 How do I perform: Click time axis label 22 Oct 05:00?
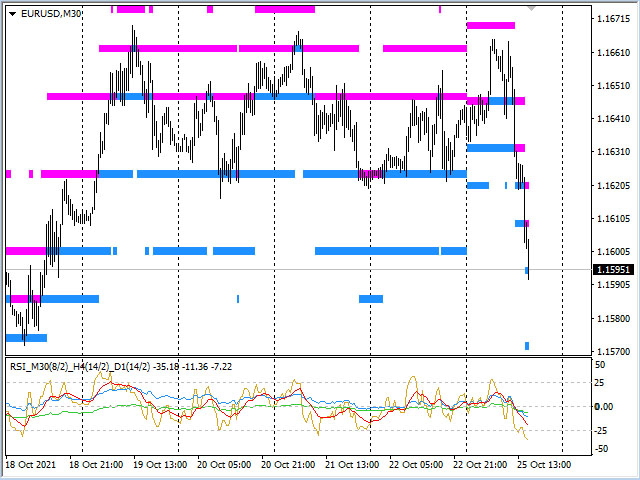click(416, 464)
